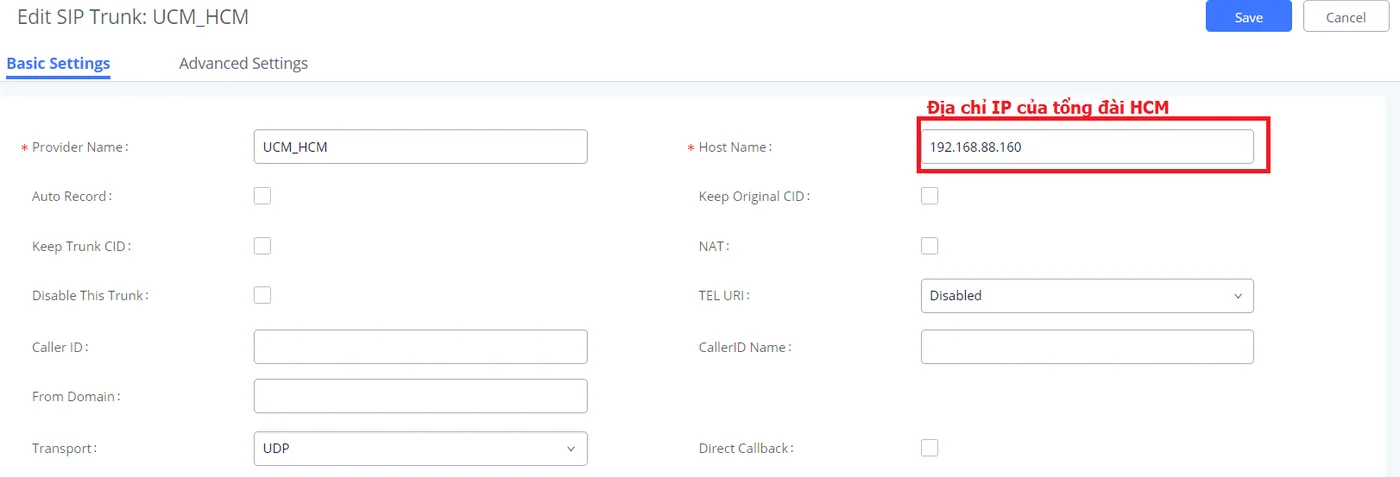Focus the Provider Name field

pyautogui.click(x=421, y=147)
